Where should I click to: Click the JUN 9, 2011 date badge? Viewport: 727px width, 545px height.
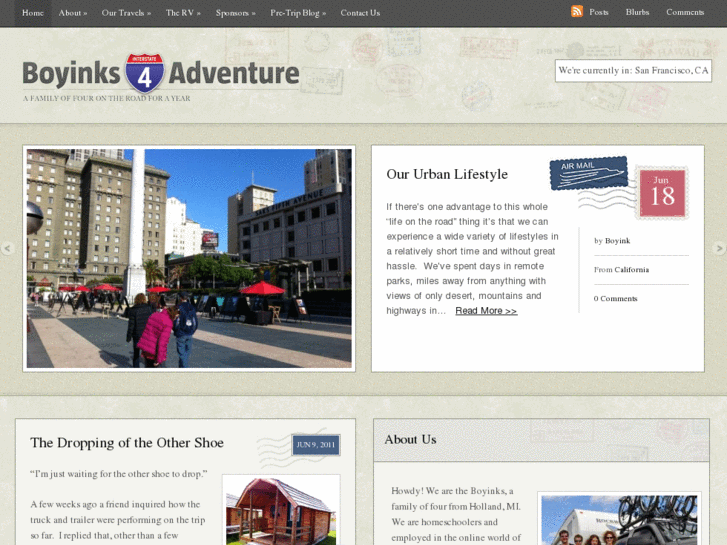click(316, 445)
